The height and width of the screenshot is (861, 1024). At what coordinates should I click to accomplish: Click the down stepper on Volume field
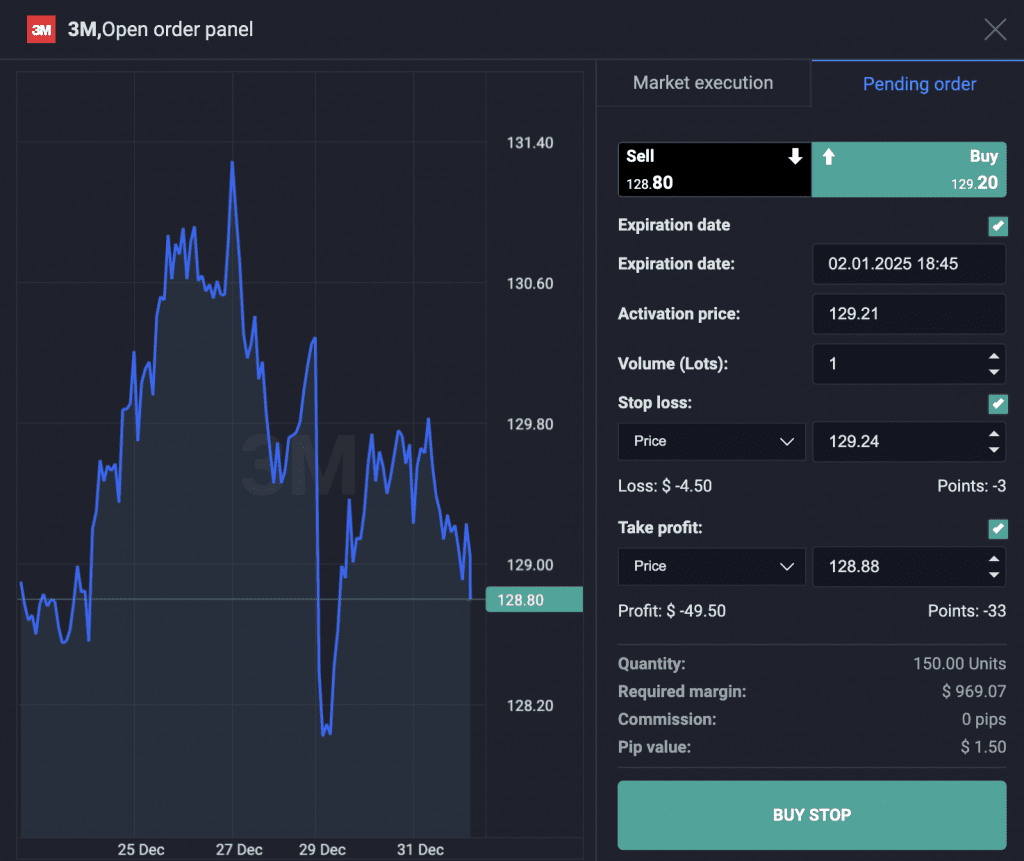(x=994, y=370)
